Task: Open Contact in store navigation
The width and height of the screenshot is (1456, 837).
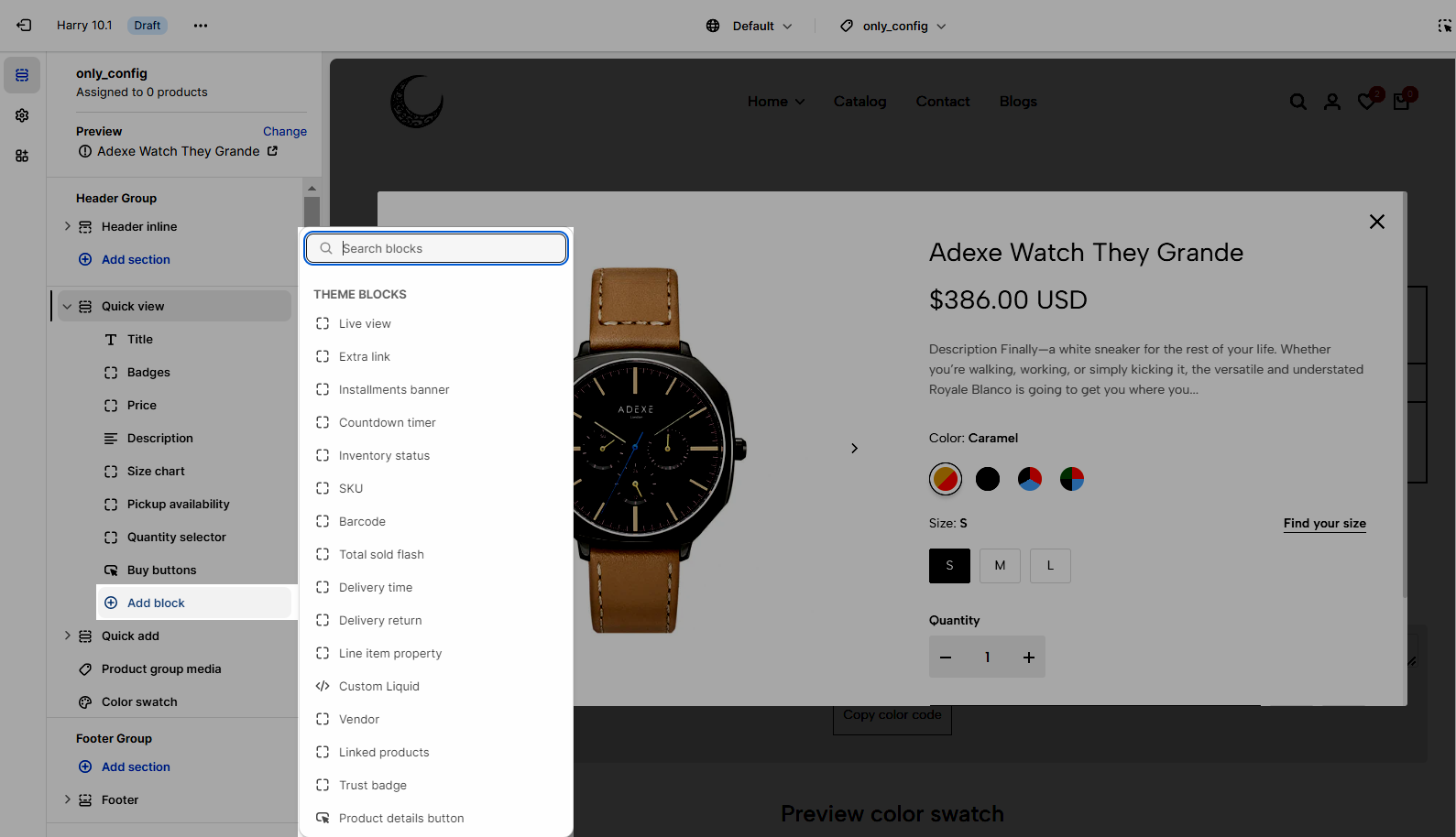Action: (943, 102)
